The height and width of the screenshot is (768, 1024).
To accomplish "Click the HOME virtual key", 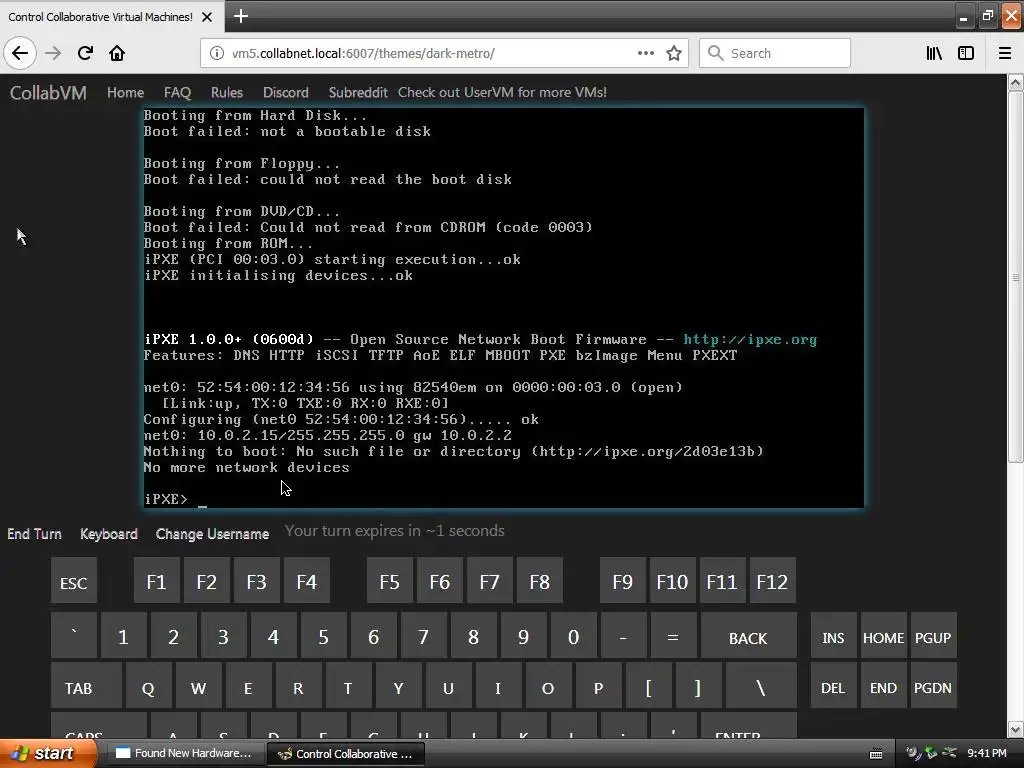I will [884, 635].
